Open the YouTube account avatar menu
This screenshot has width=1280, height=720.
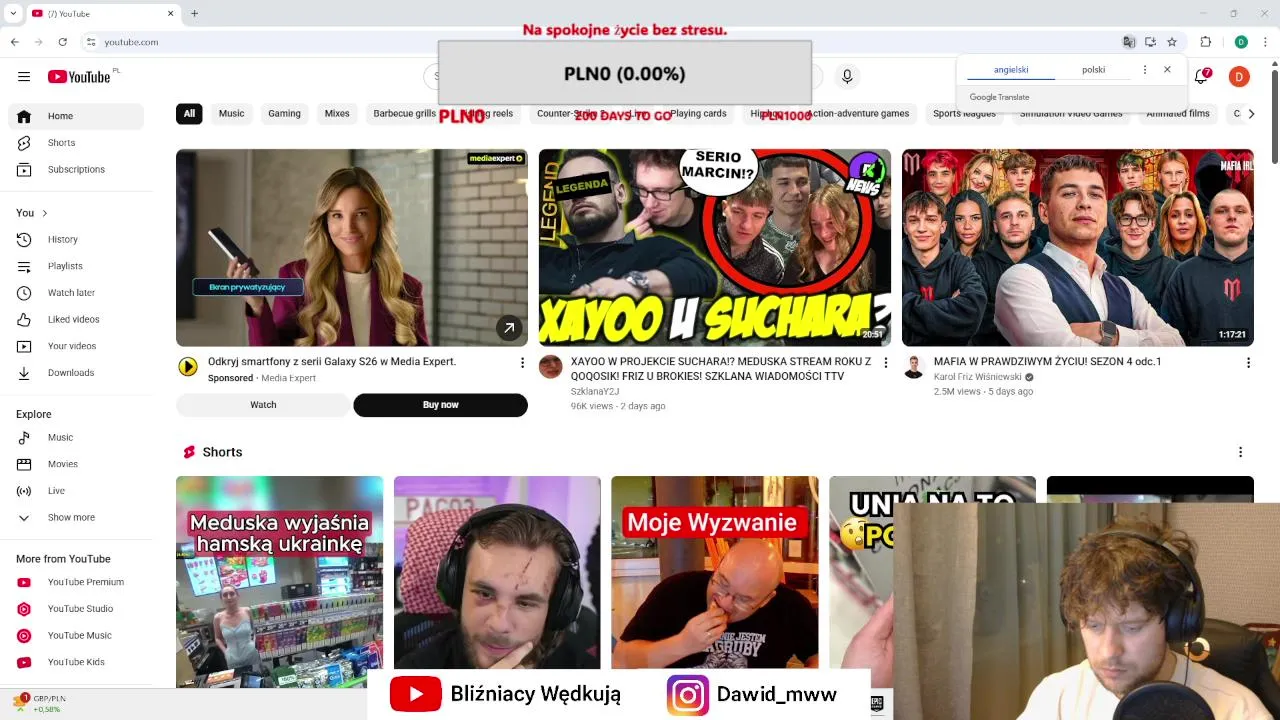click(x=1239, y=76)
